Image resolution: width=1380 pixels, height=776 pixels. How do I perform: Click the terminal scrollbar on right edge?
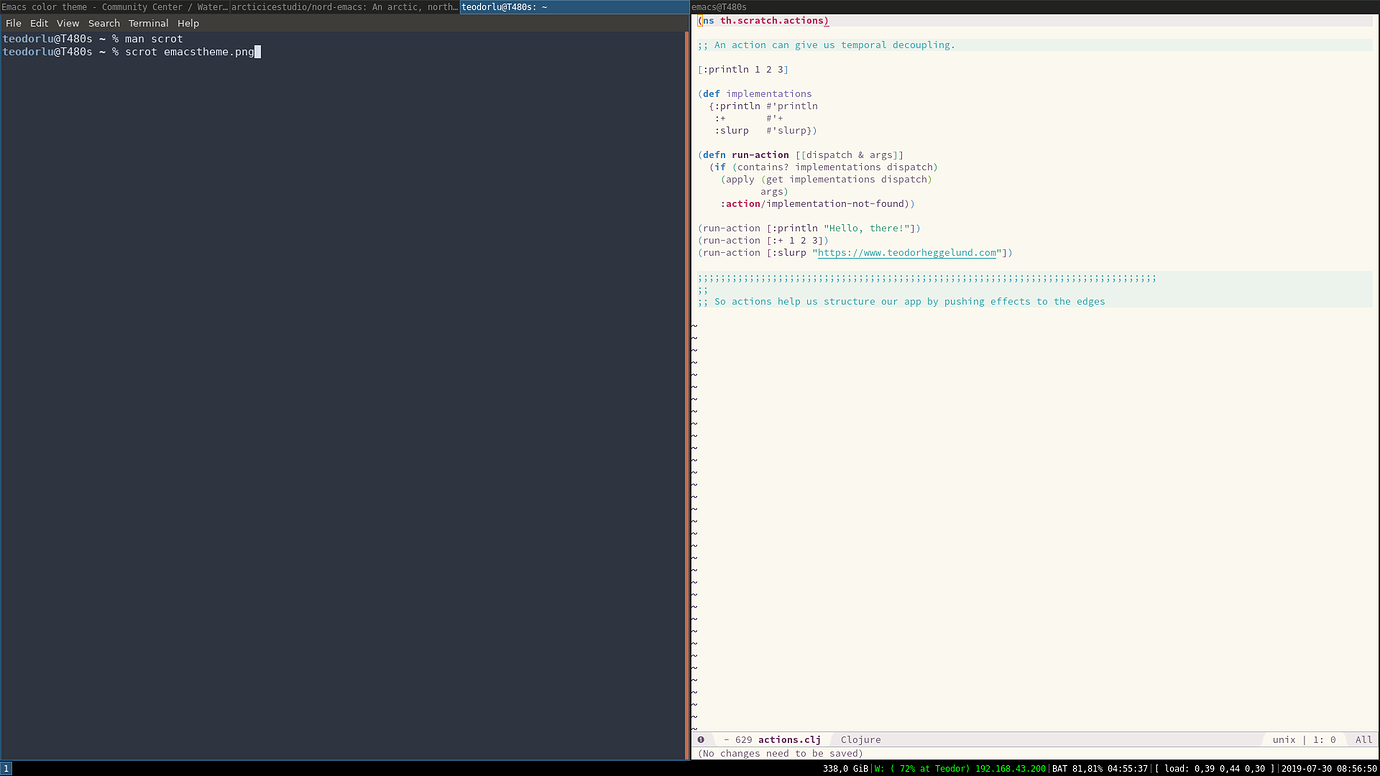(686, 395)
